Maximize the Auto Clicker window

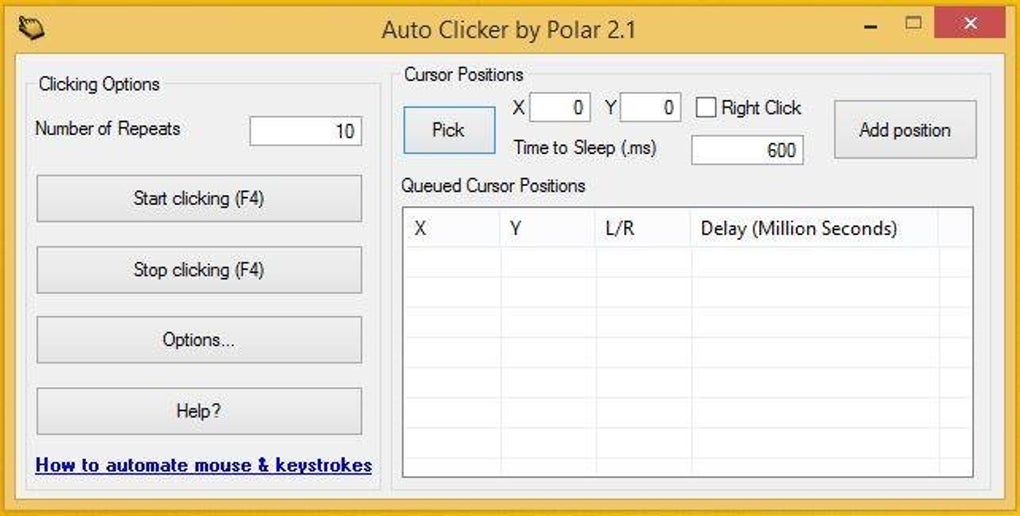point(913,23)
